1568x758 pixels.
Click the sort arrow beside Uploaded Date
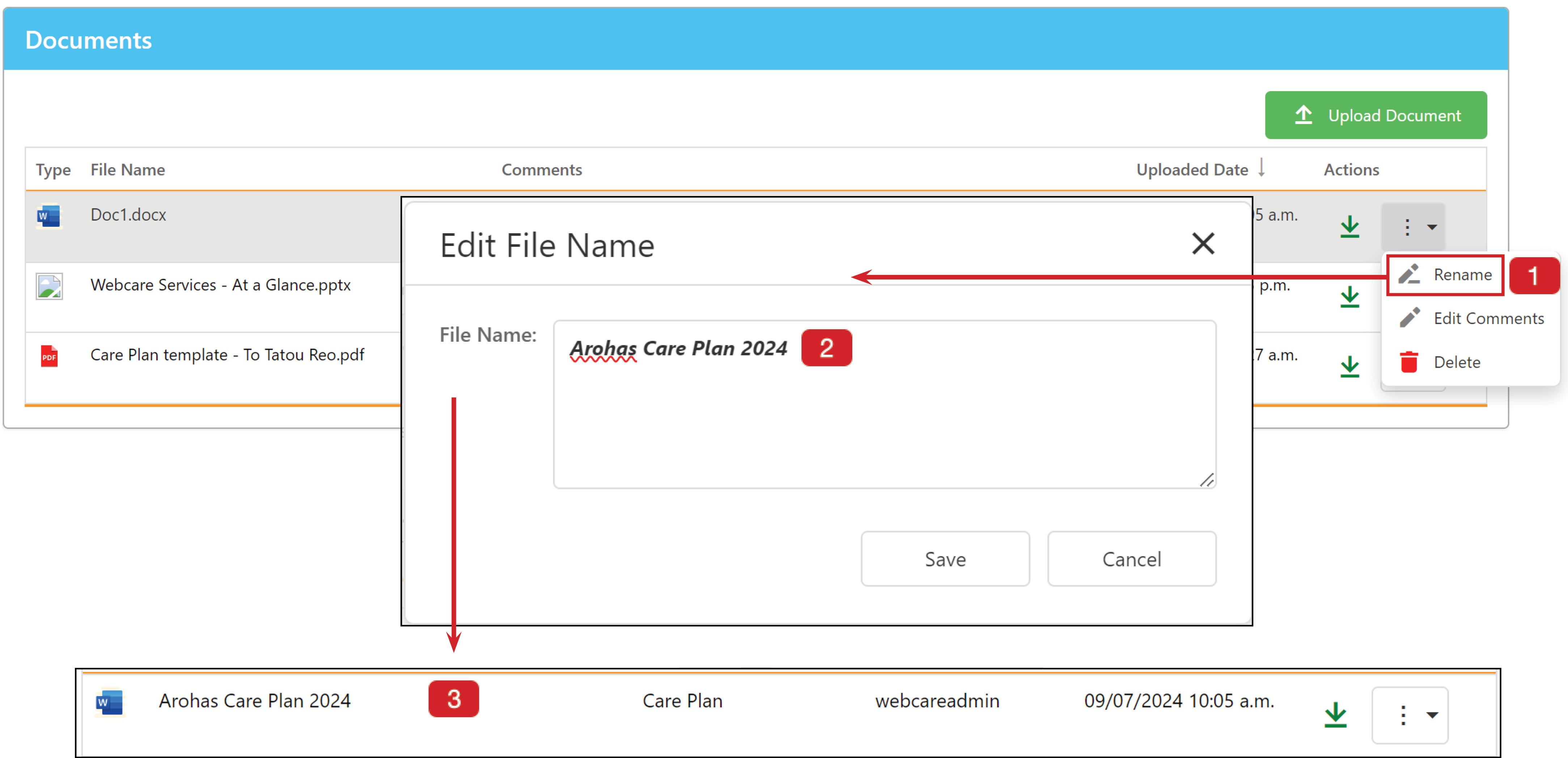click(1262, 167)
